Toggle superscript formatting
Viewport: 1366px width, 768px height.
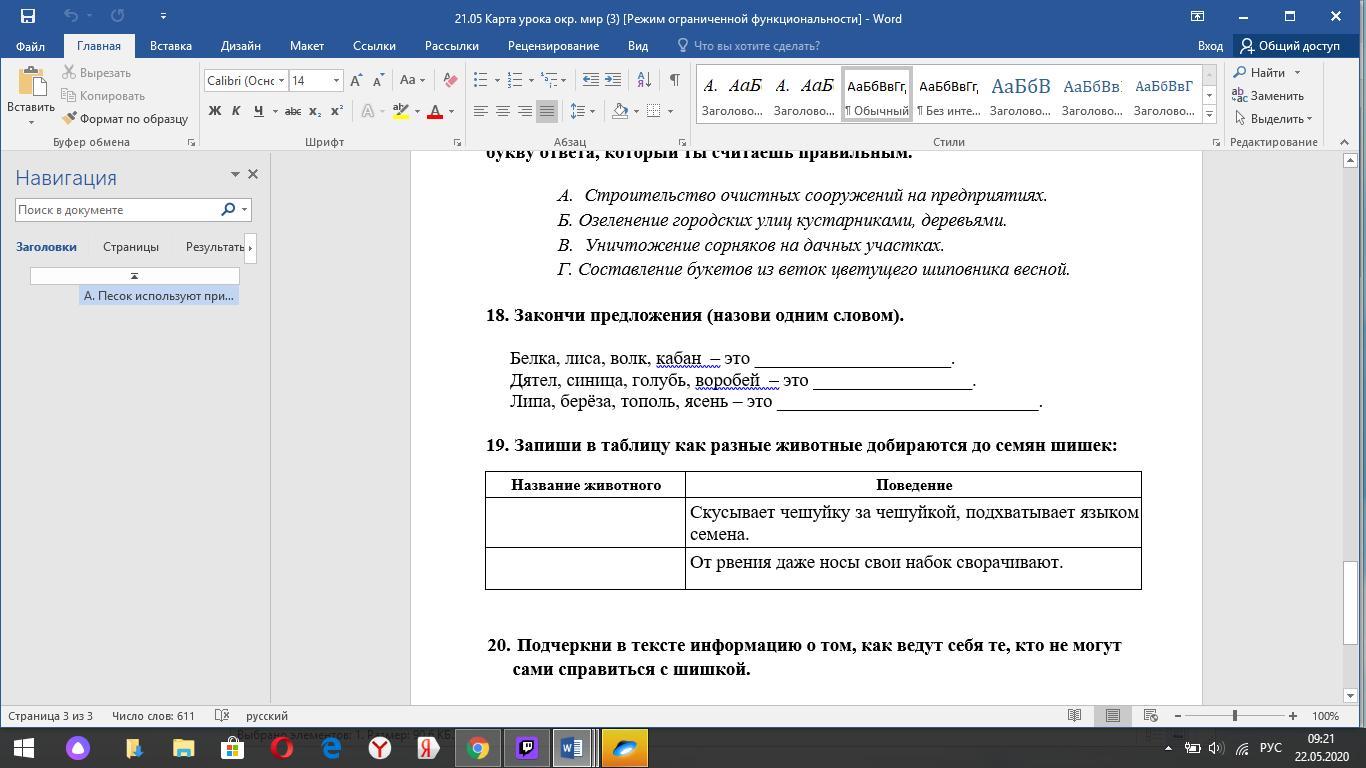[337, 111]
